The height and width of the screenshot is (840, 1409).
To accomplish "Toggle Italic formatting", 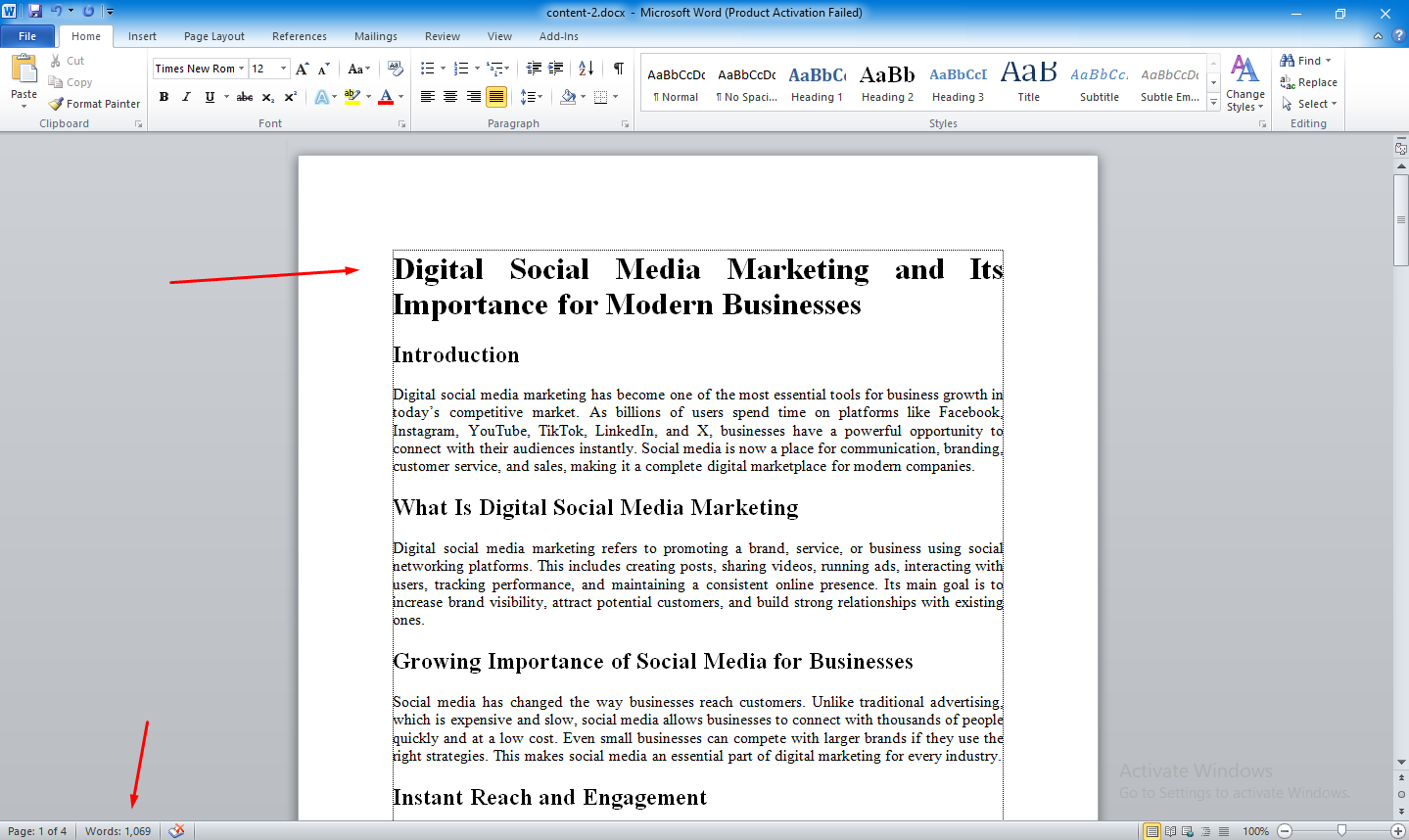I will [186, 97].
